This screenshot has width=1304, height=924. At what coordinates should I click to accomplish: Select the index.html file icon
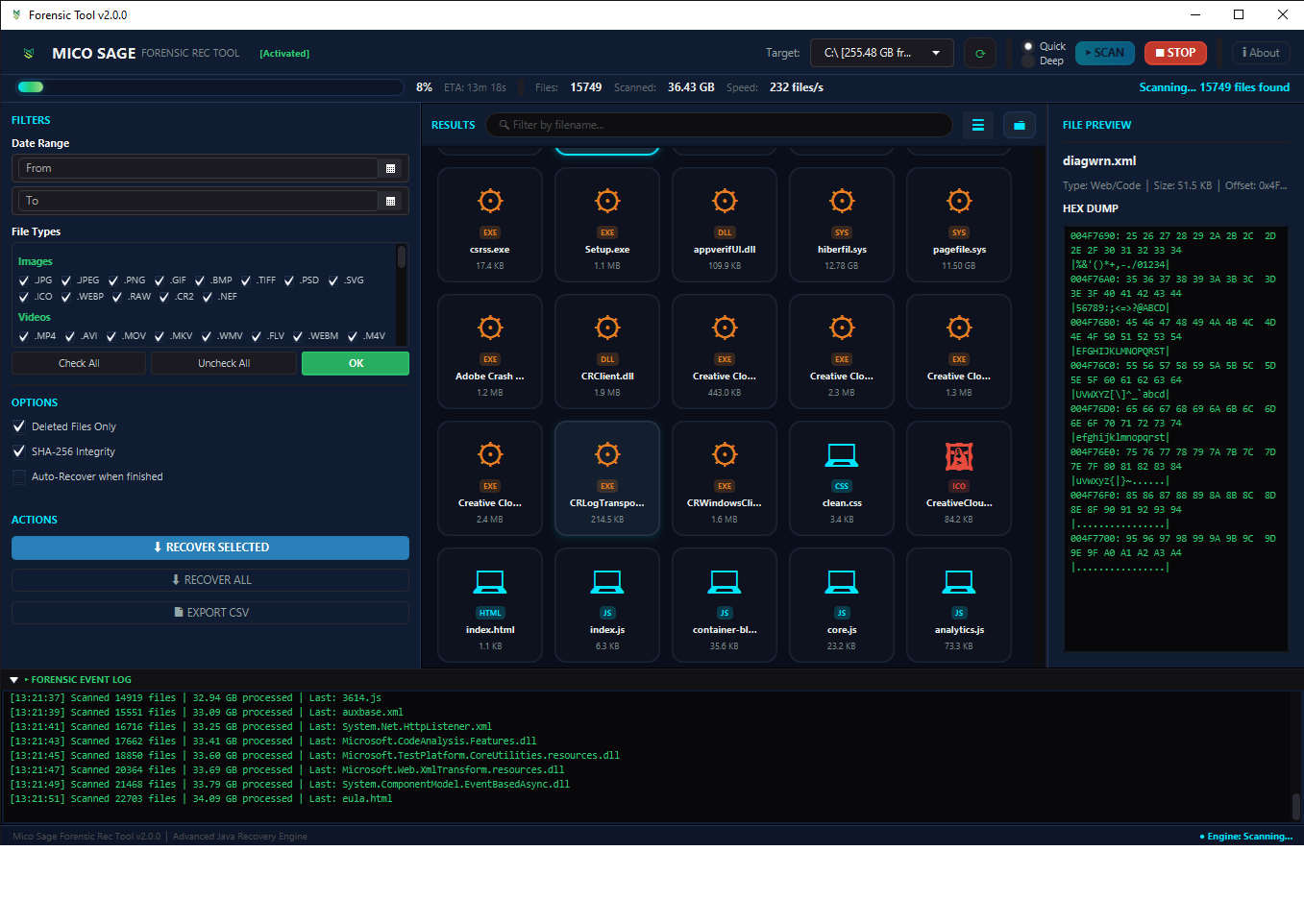click(490, 582)
